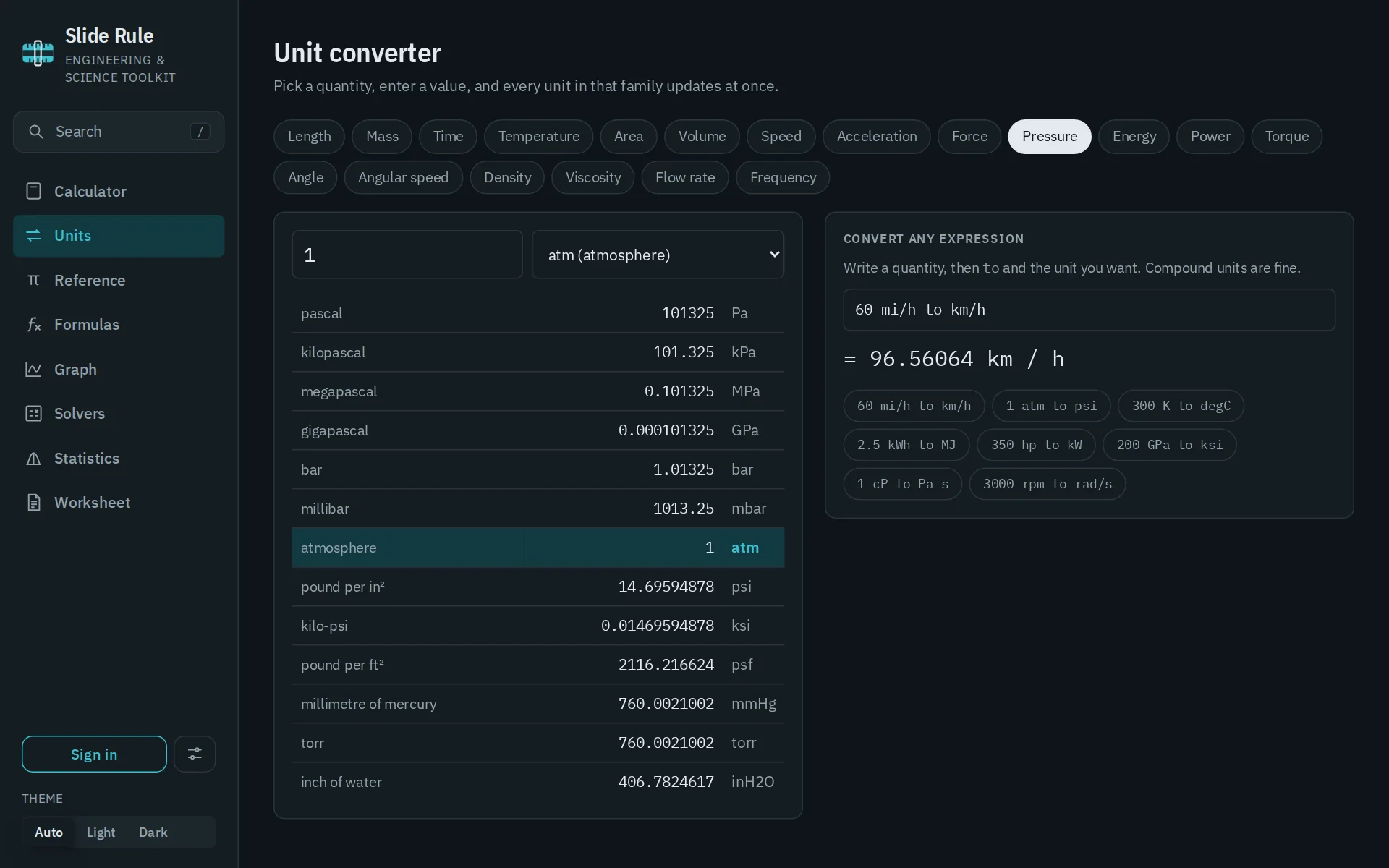
Task: Select the Temperature quantity tab
Action: [538, 137]
